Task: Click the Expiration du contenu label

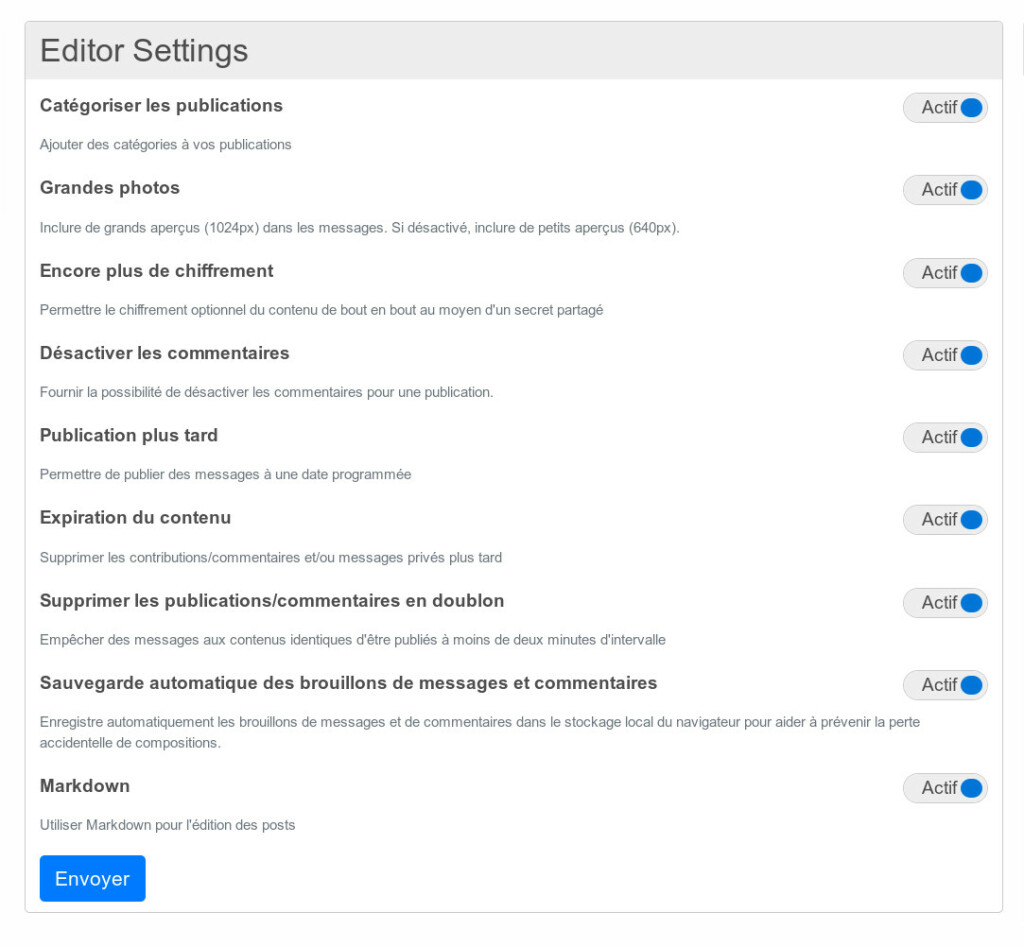Action: point(135,518)
